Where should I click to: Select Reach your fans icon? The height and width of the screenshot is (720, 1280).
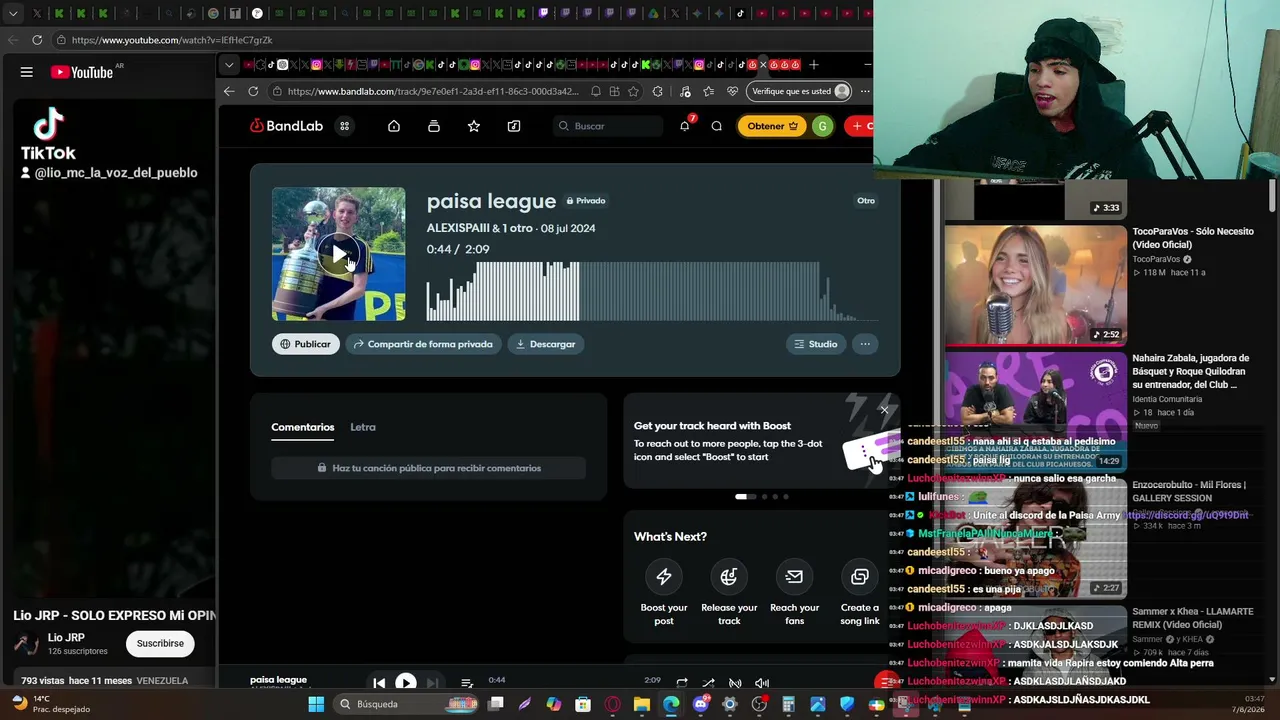point(794,576)
